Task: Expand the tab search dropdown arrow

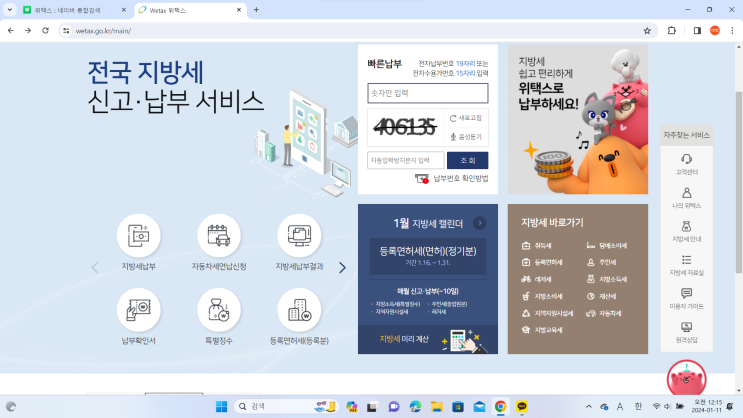Action: coord(9,9)
